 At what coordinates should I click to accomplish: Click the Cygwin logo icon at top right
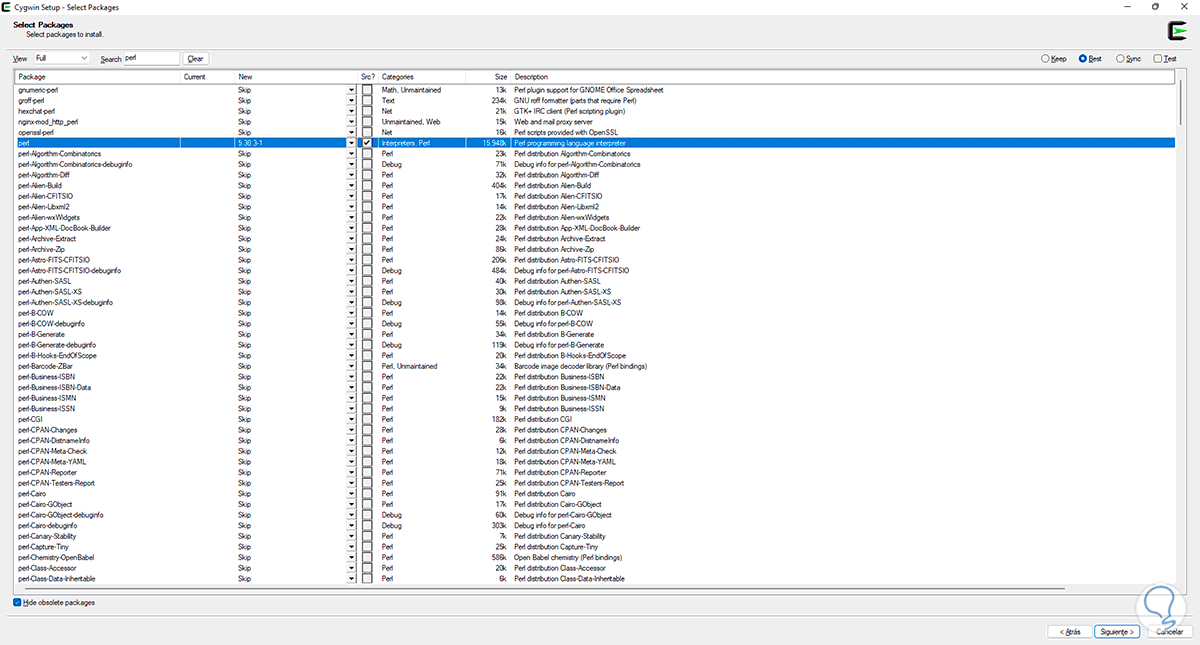(x=1176, y=31)
